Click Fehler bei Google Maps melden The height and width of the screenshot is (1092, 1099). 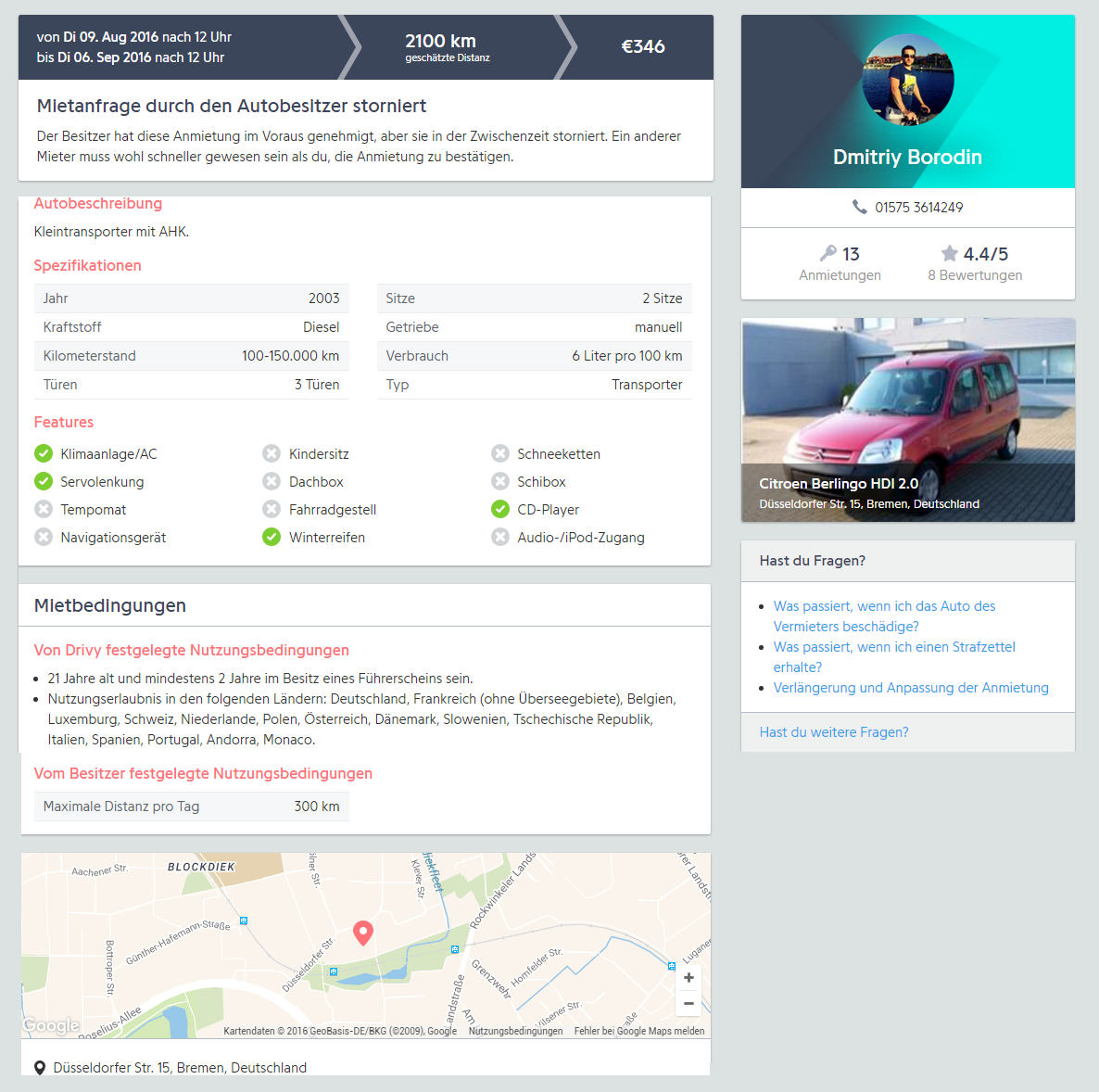point(639,1031)
